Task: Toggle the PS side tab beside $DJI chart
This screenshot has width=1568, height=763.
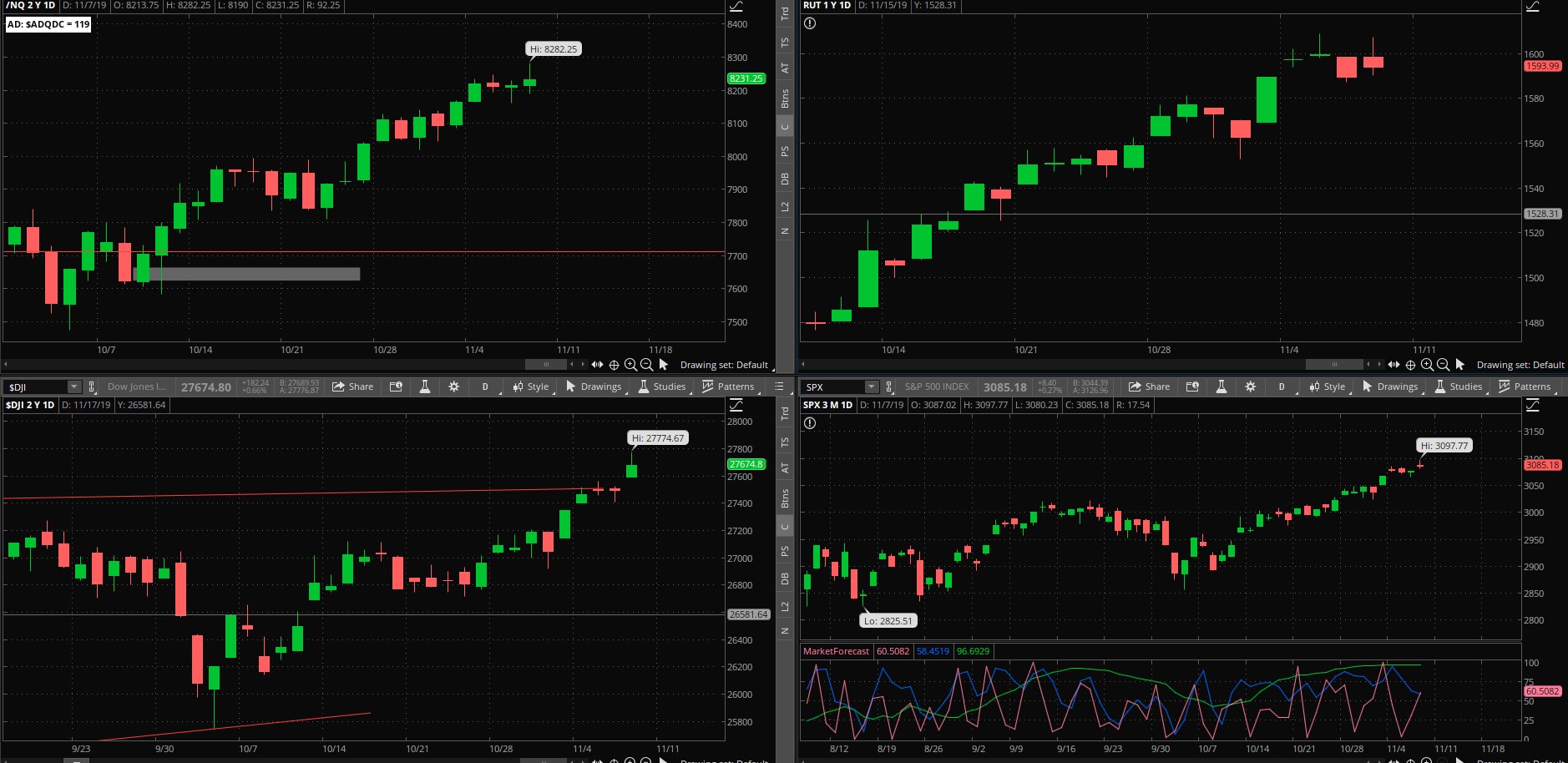Action: coord(785,552)
